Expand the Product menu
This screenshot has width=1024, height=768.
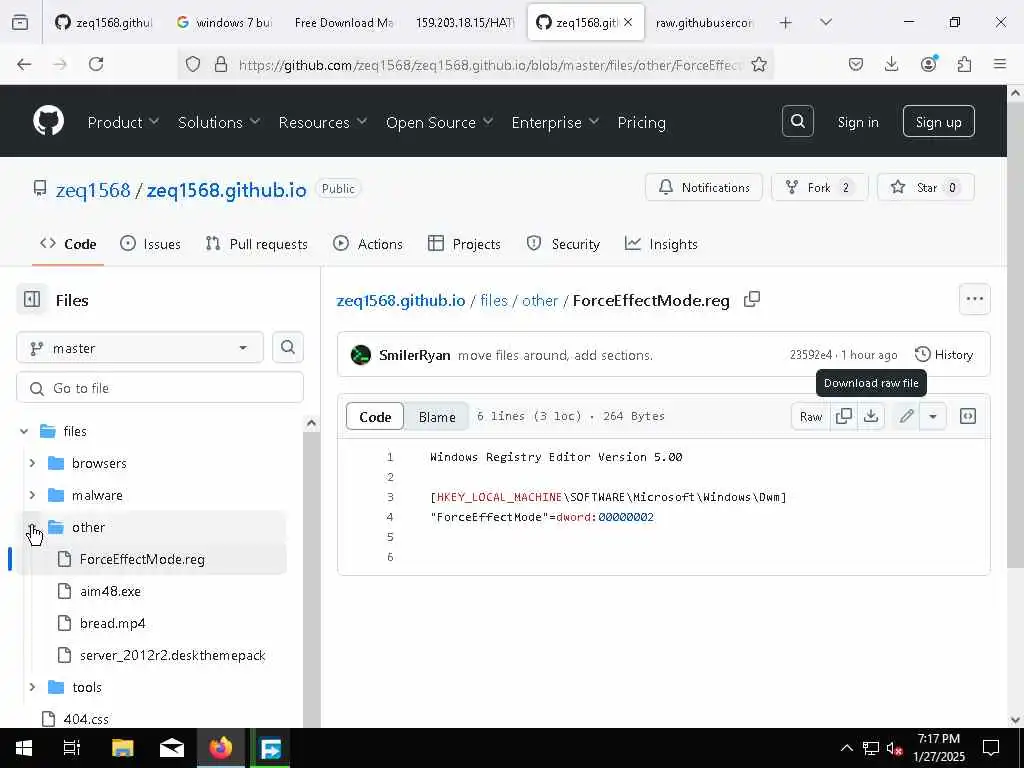[123, 122]
